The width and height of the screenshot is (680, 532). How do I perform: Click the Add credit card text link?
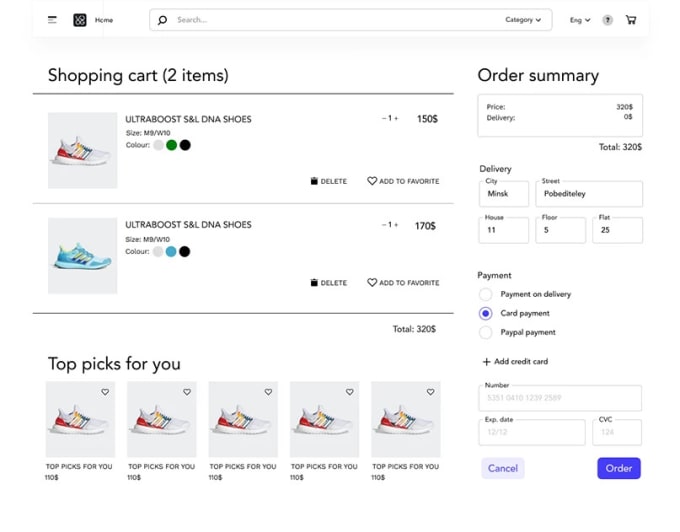[x=521, y=362]
